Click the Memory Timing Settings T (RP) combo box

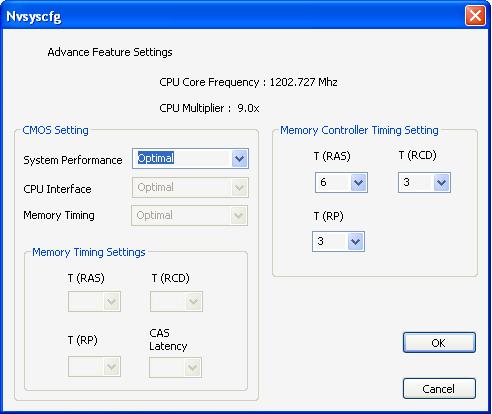94,367
